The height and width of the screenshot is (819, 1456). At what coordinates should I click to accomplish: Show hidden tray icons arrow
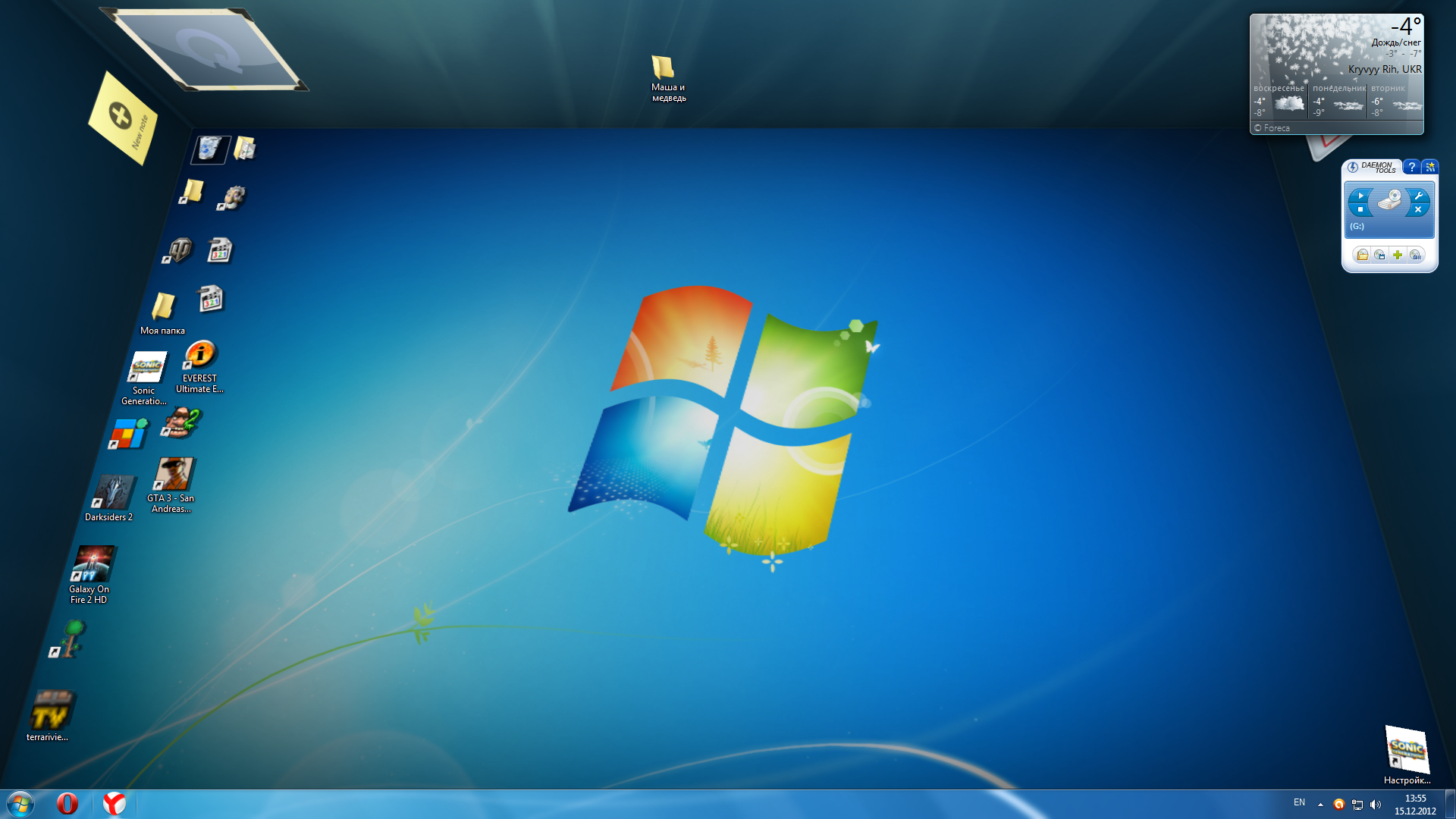point(1320,805)
